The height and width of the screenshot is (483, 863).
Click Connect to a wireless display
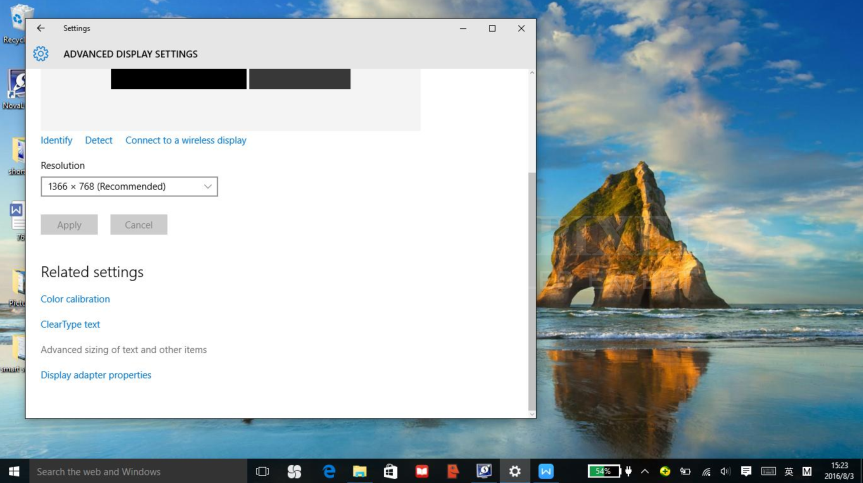tap(186, 140)
